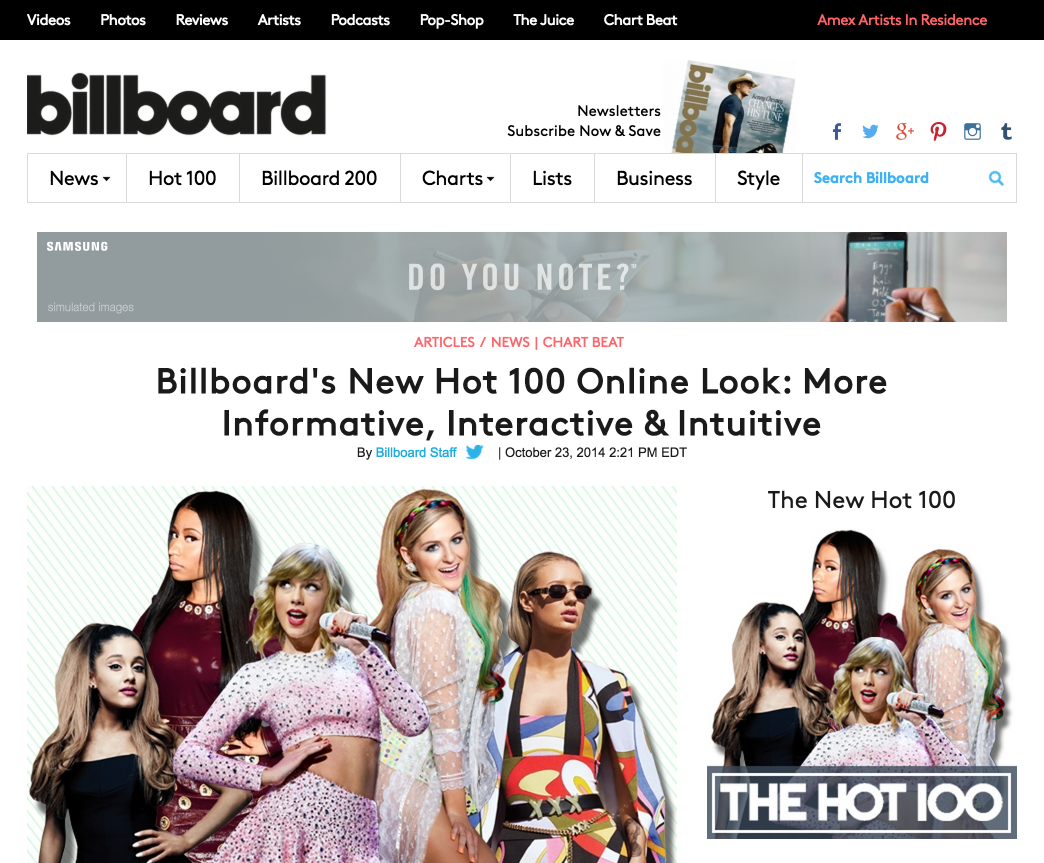Image resolution: width=1044 pixels, height=863 pixels.
Task: Open the magazine cover subscribe thumbnail
Action: tap(734, 108)
